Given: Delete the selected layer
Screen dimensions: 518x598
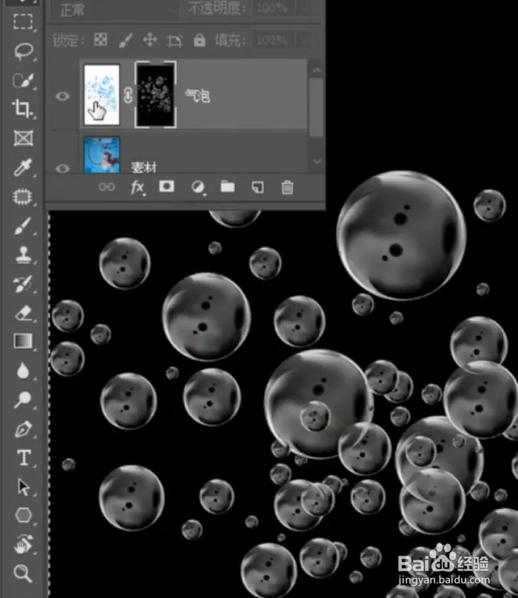Looking at the screenshot, I should tap(287, 187).
